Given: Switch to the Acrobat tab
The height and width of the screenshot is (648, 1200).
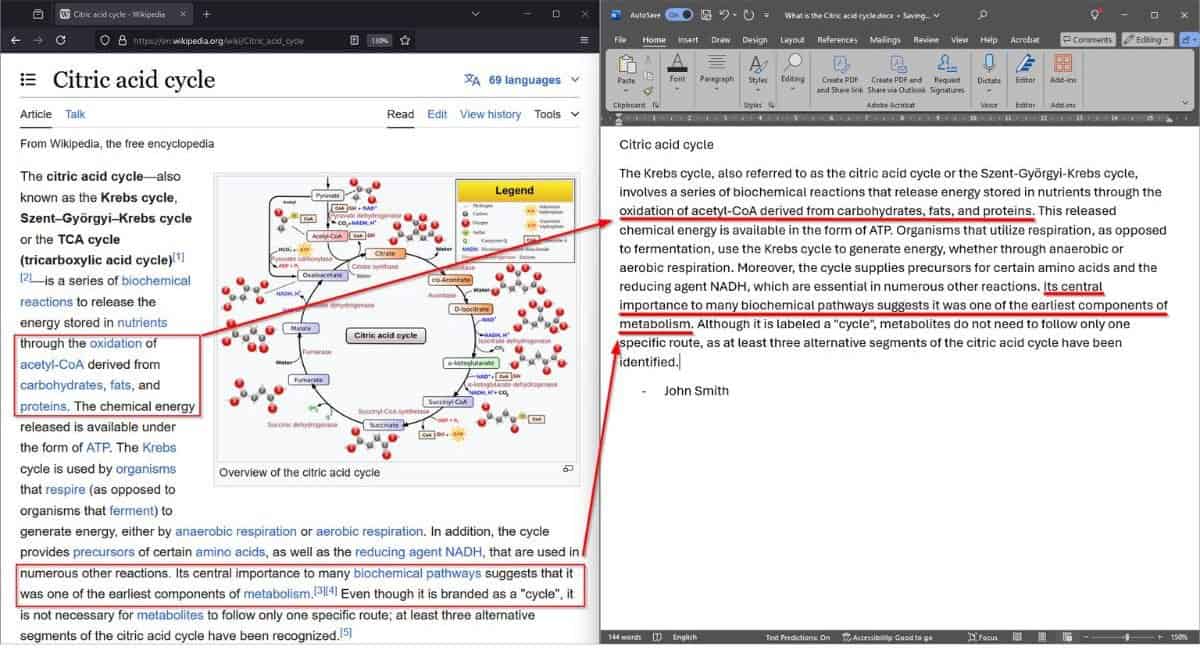Looking at the screenshot, I should (1025, 40).
